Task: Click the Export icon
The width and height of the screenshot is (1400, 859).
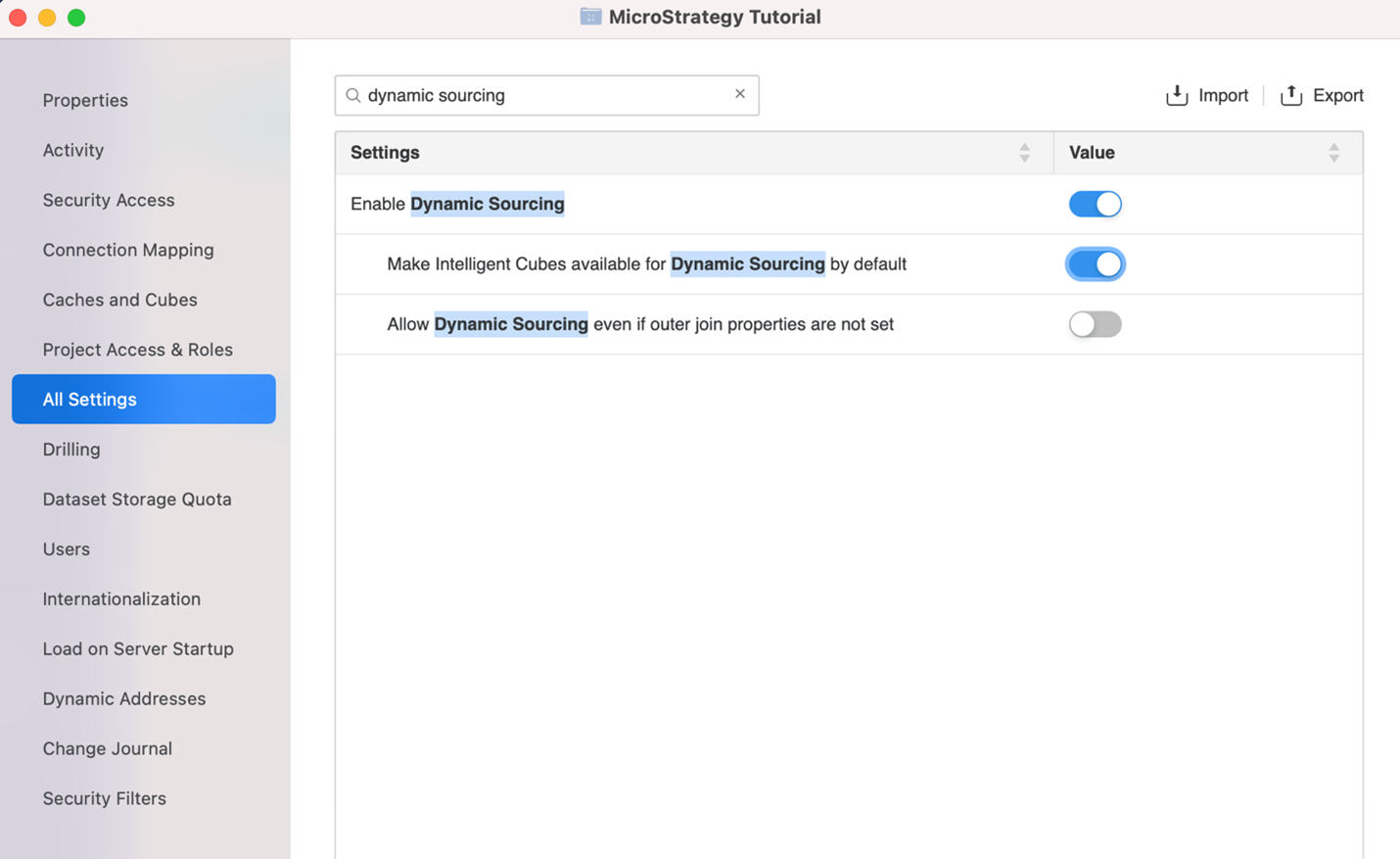Action: 1291,95
